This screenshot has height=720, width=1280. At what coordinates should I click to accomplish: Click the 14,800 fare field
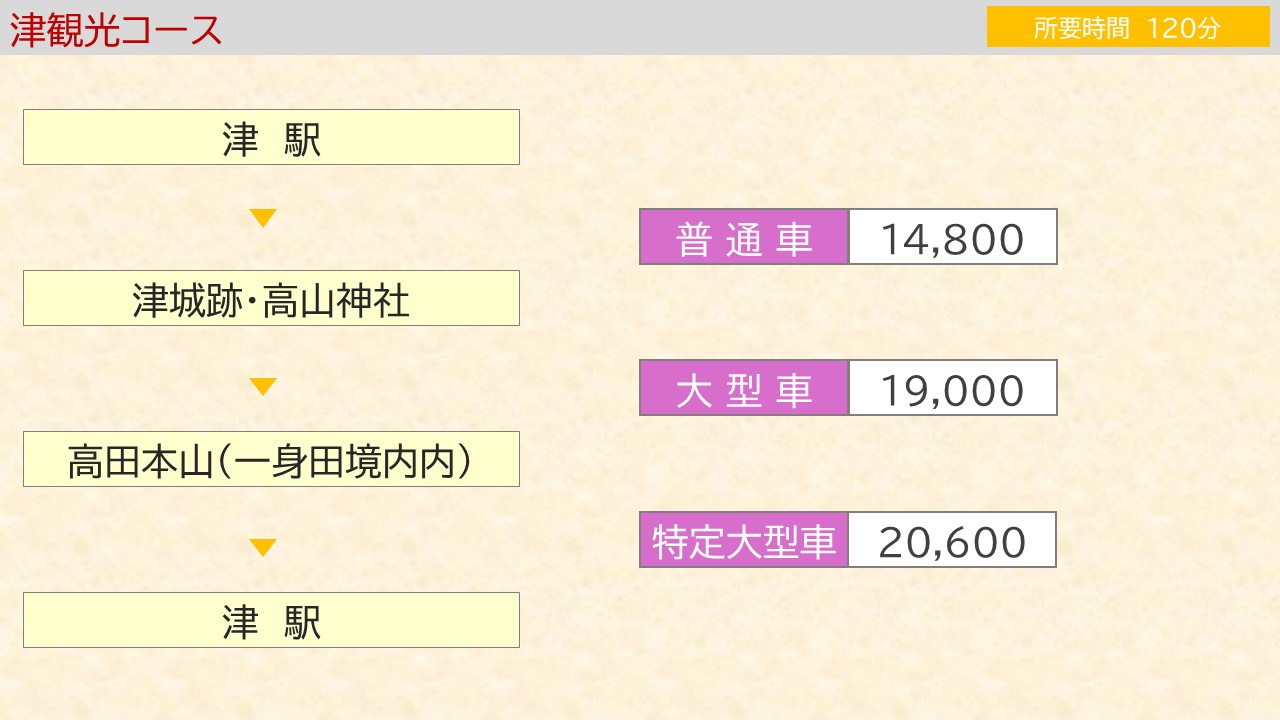tap(953, 237)
